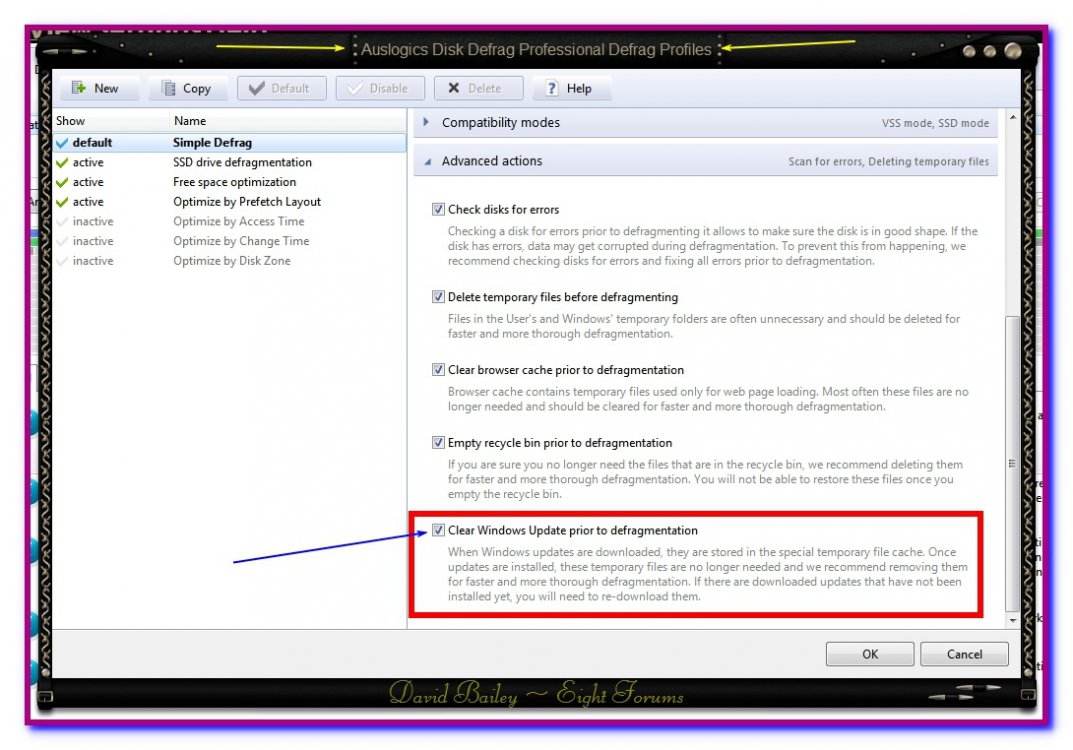
Task: Click the Default checkmark icon
Action: [257, 88]
